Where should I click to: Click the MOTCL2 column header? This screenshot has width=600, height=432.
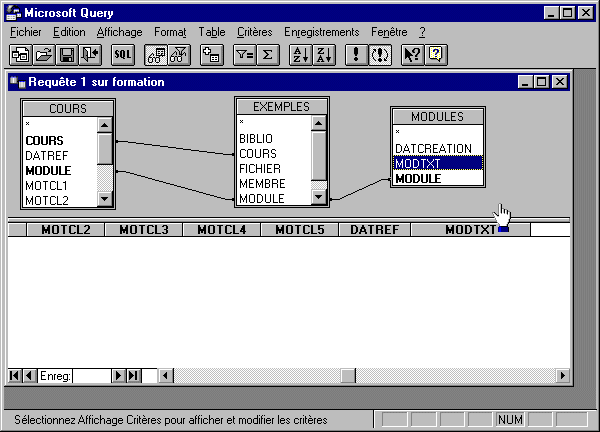pos(65,230)
